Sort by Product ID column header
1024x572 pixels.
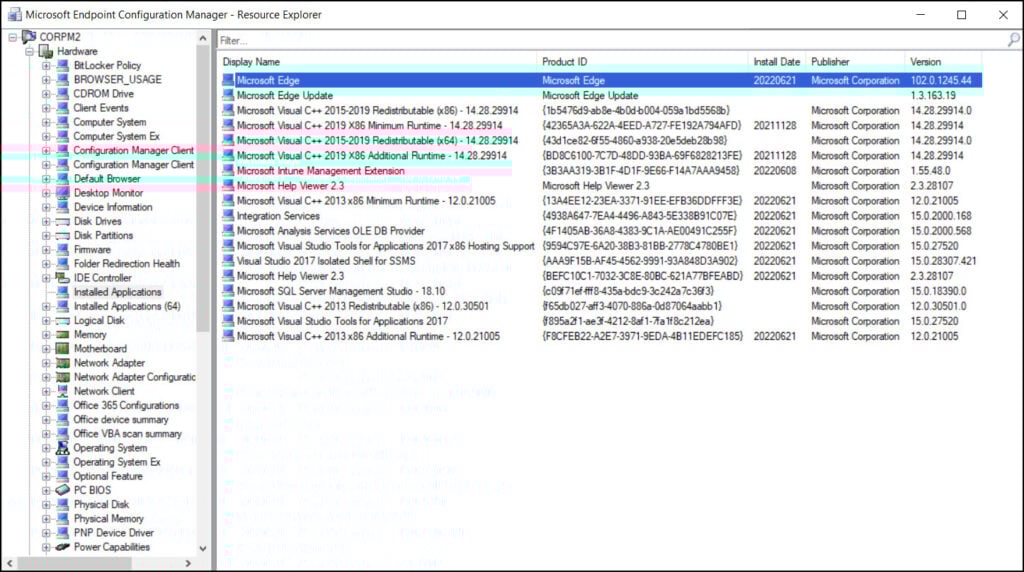(x=643, y=62)
